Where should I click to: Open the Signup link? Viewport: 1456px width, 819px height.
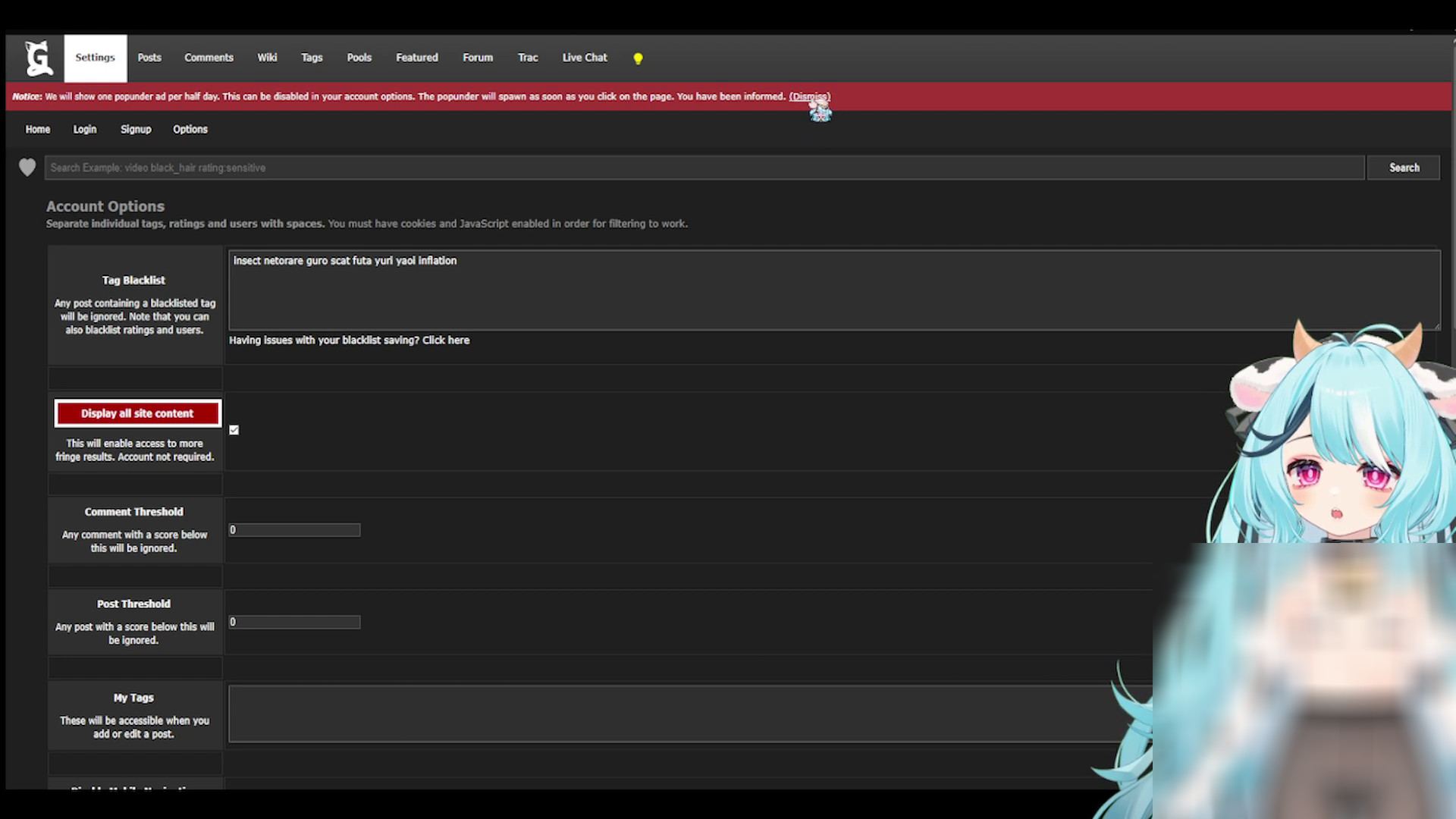pos(136,130)
